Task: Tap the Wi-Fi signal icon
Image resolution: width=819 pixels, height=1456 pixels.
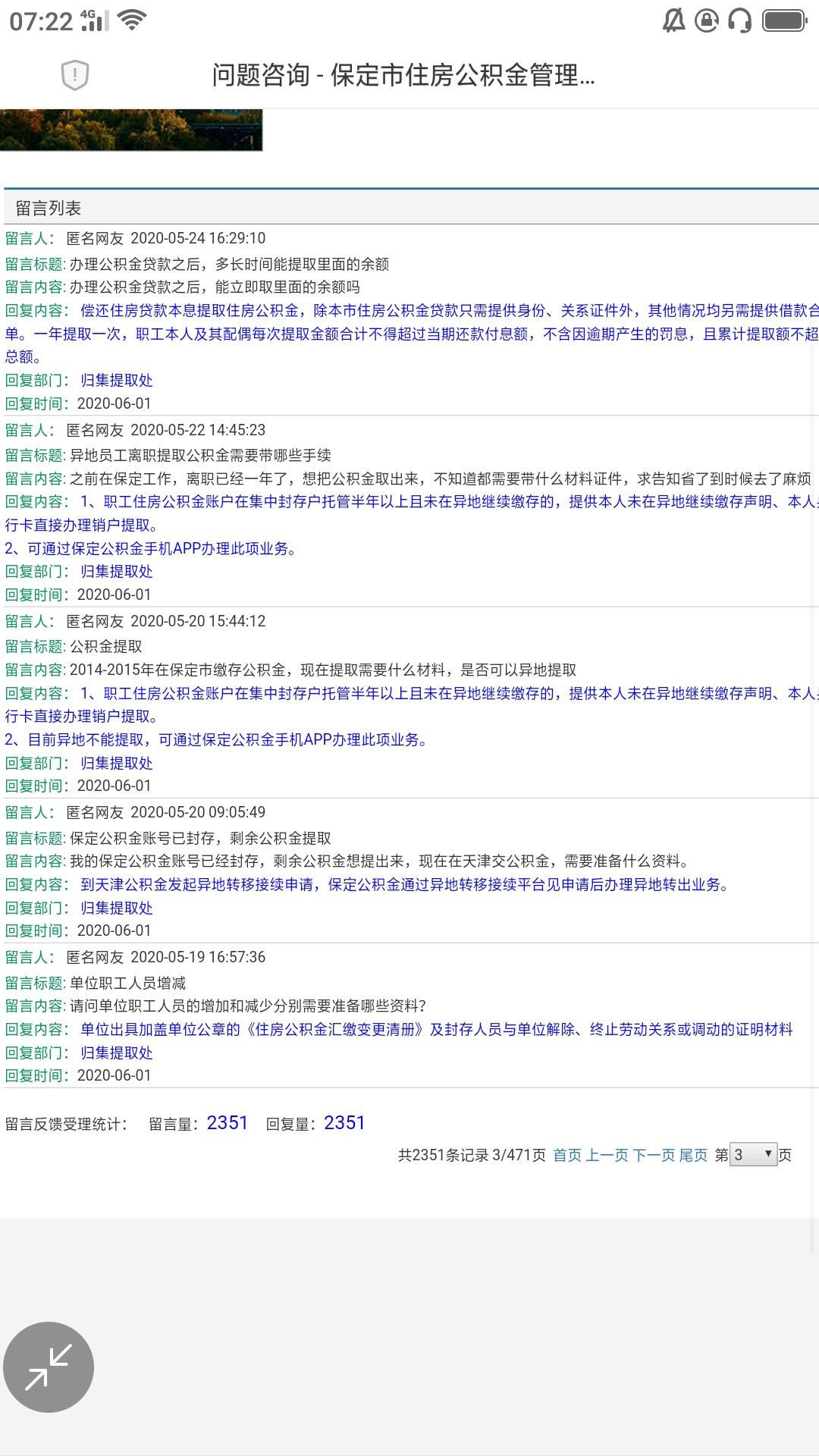Action: click(x=132, y=20)
